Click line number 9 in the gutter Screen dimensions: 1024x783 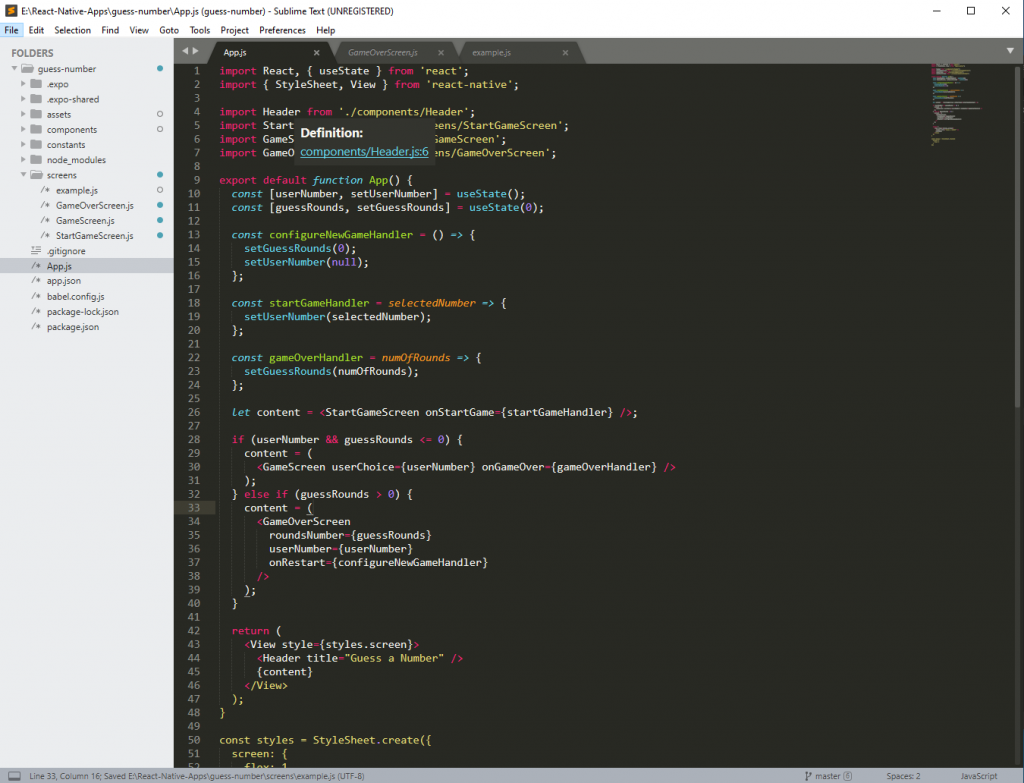coord(197,180)
